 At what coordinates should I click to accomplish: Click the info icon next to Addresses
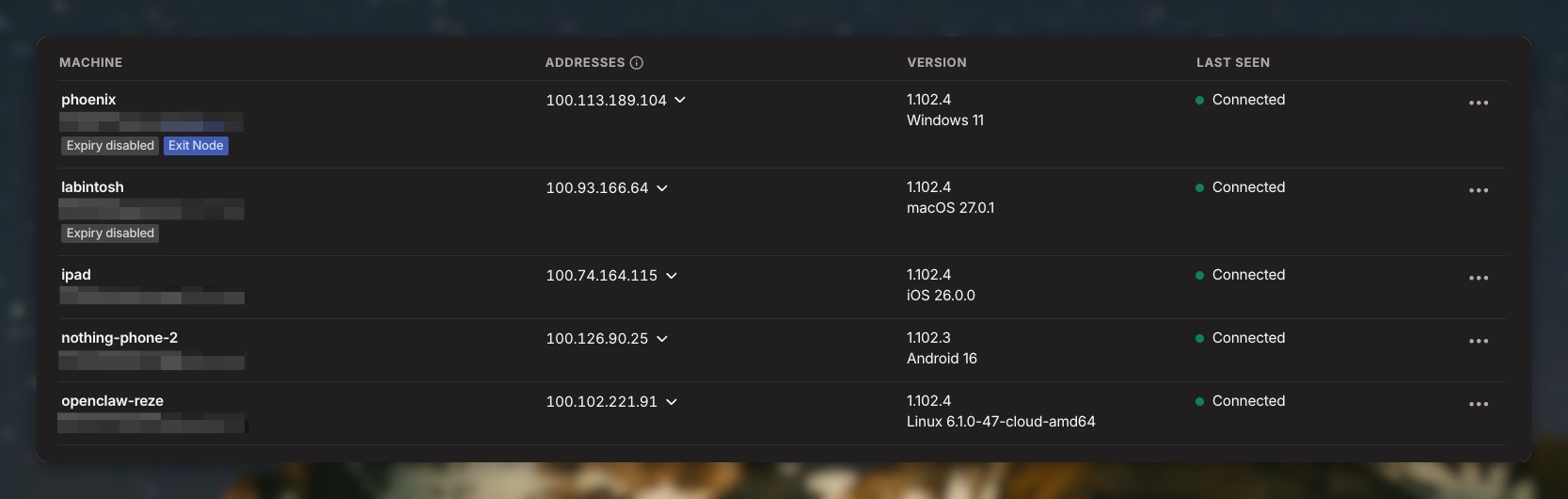point(637,63)
